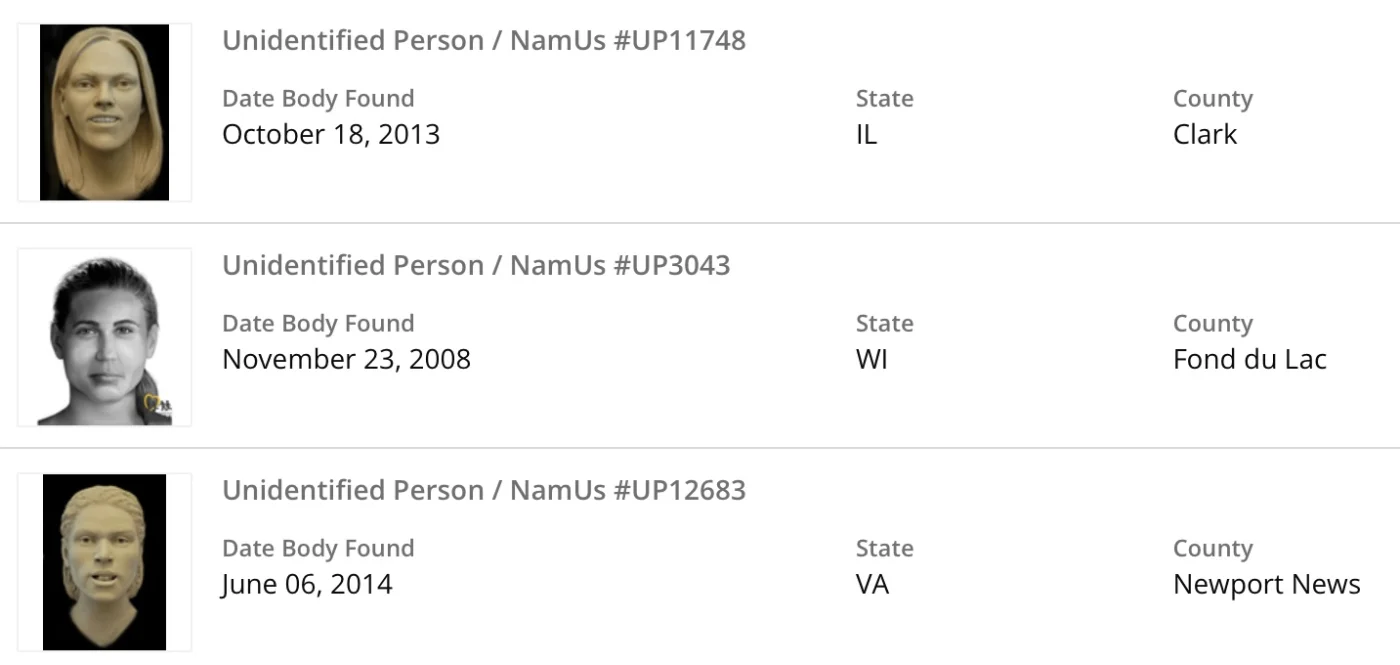Click the Date Body Found label for UP11748

coord(318,99)
